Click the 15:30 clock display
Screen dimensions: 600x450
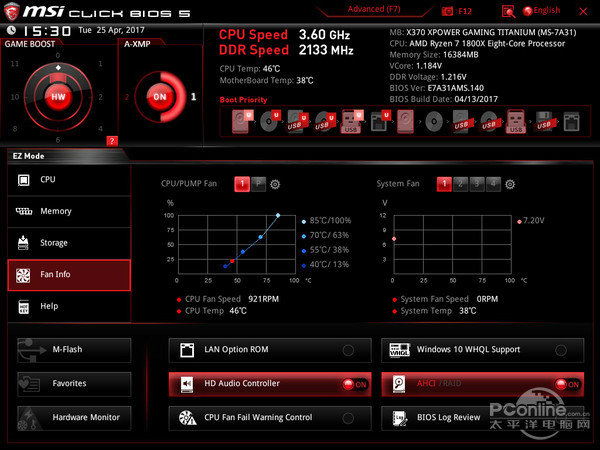click(47, 31)
